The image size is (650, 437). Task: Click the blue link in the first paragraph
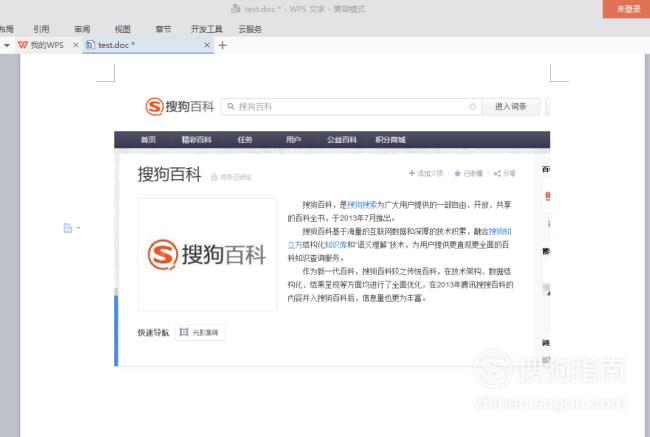point(361,205)
